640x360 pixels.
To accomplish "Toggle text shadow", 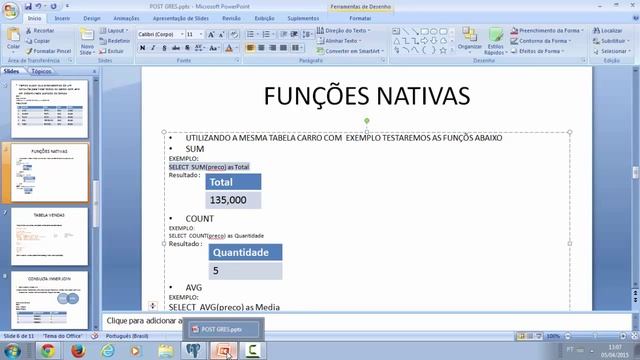I will coord(187,48).
